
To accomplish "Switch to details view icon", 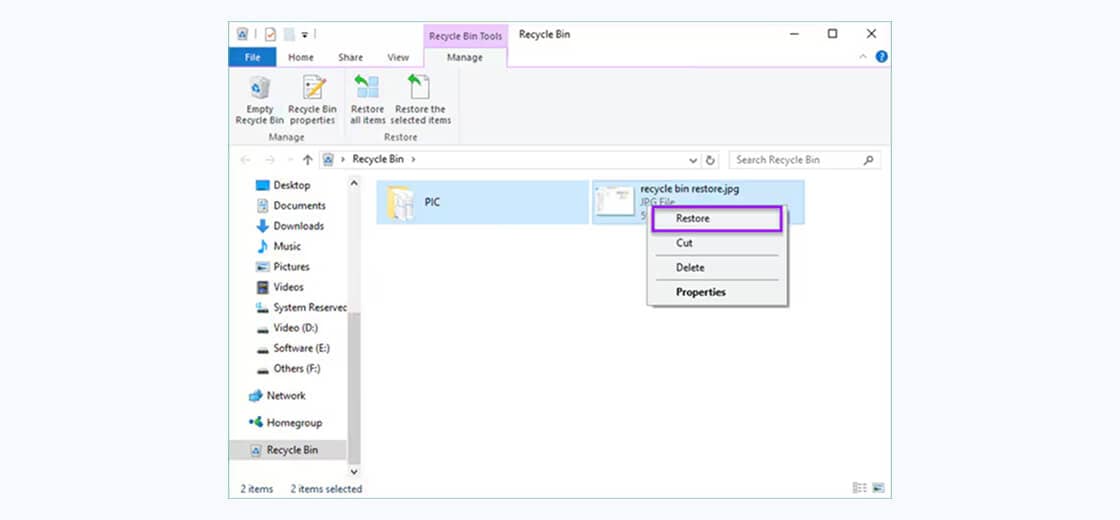I will [859, 489].
